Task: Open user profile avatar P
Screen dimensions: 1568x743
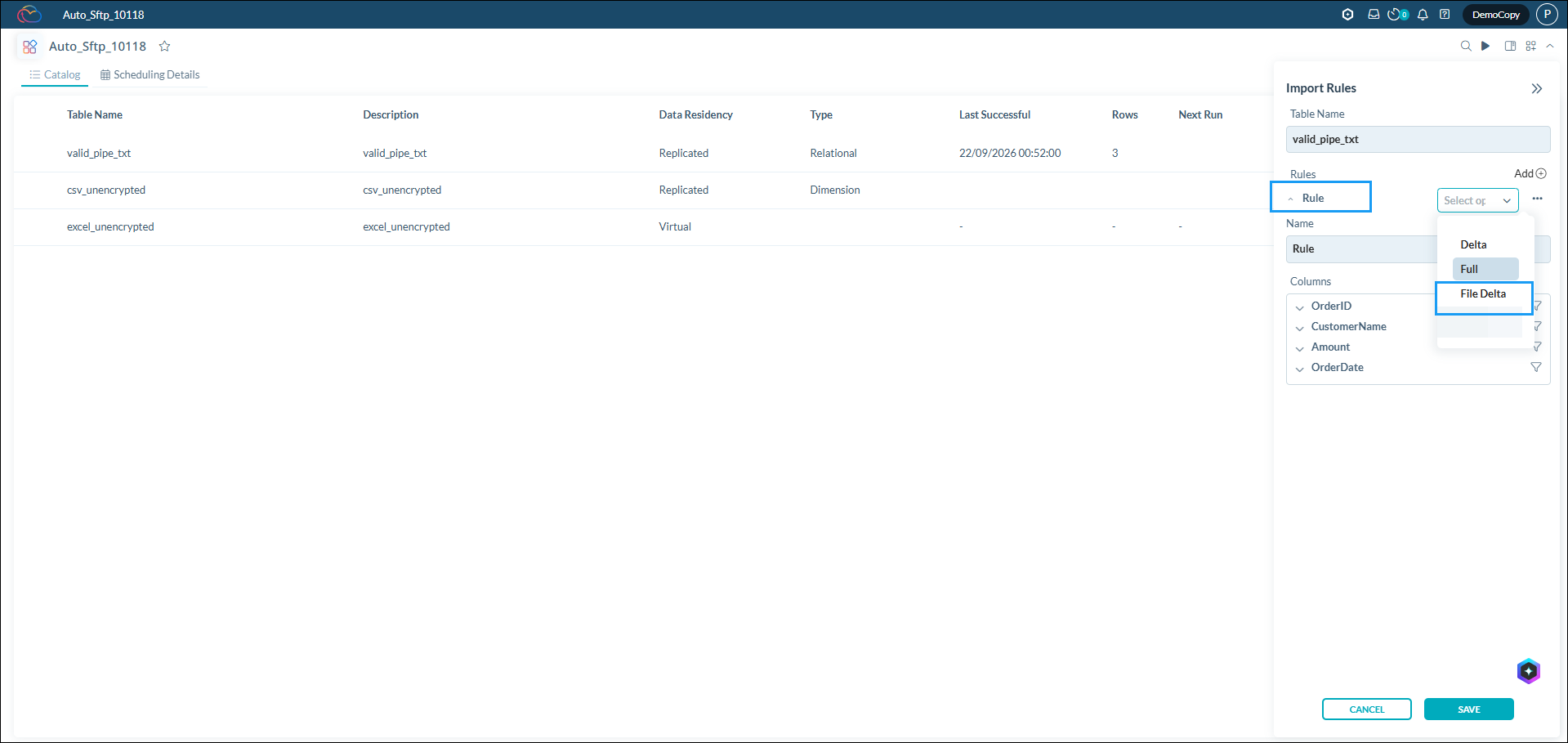Action: pos(1547,14)
